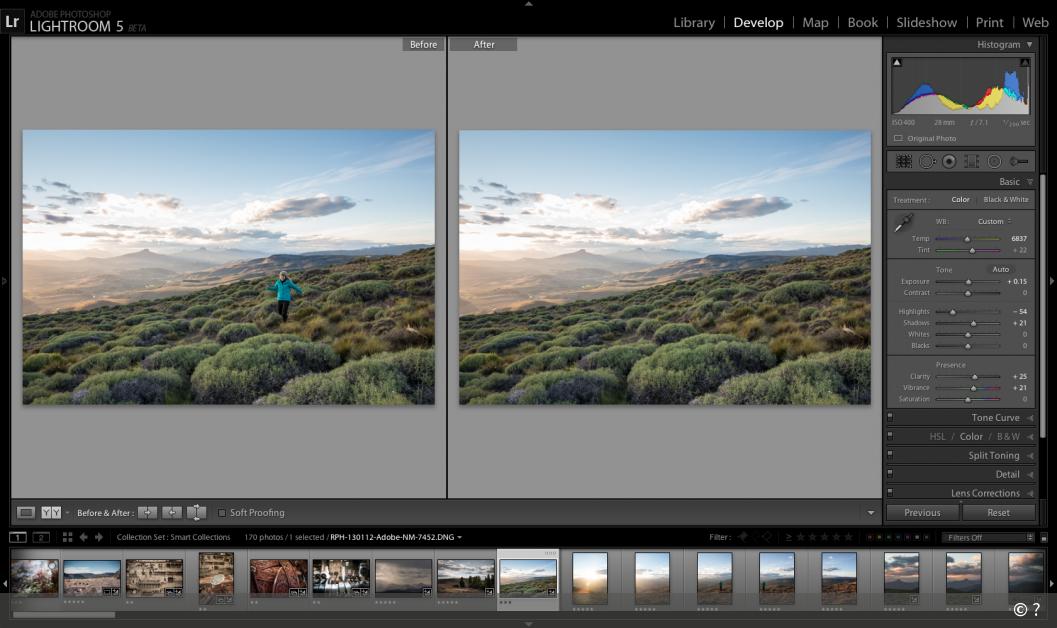Switch to the Web module
1057x628 pixels.
coord(1035,22)
